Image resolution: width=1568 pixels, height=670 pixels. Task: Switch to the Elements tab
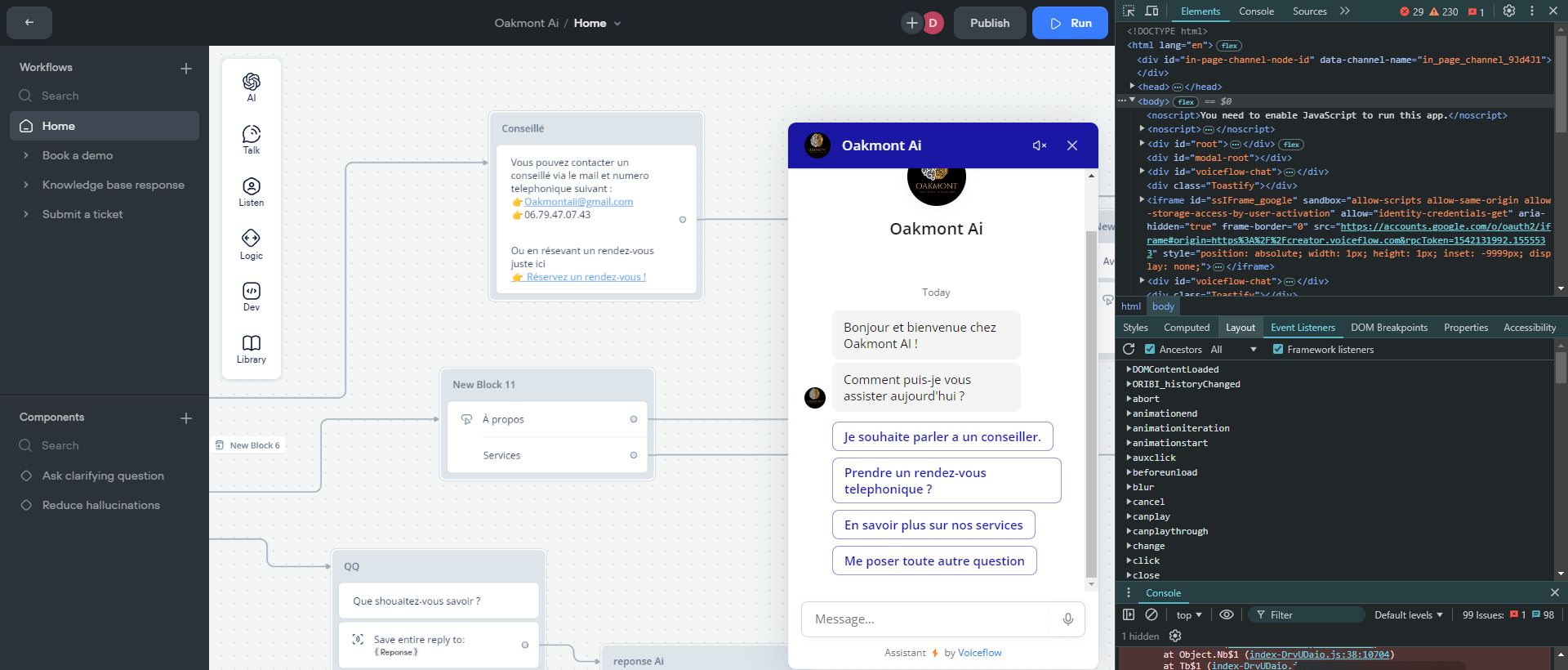coord(1200,11)
